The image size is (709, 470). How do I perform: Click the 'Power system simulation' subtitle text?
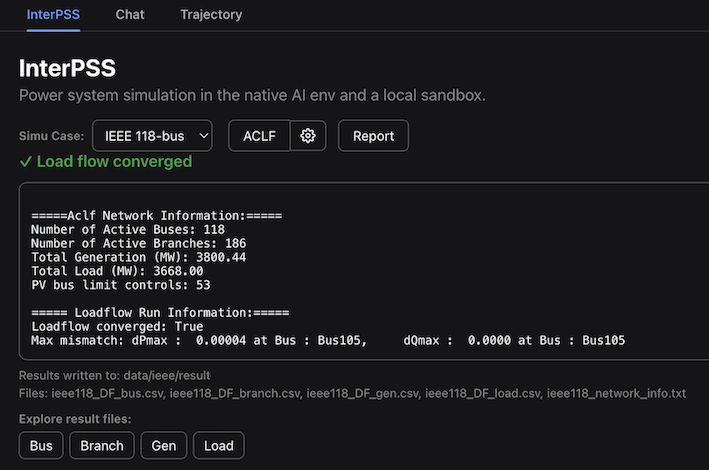[252, 95]
